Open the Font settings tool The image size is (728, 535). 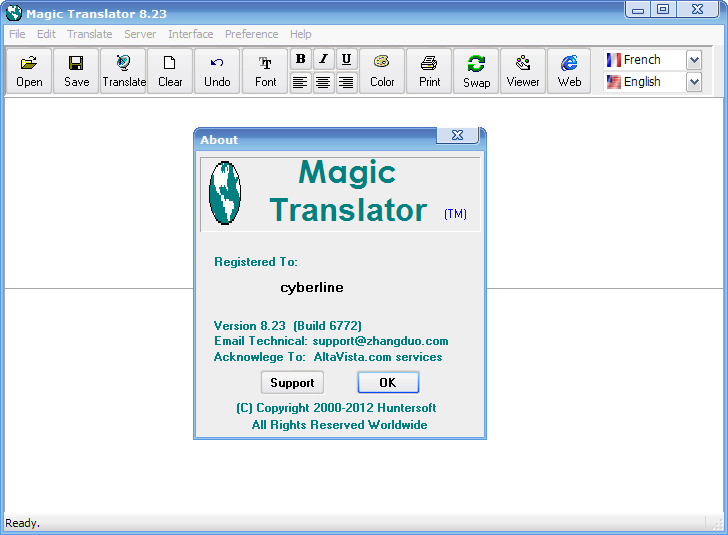[x=265, y=71]
